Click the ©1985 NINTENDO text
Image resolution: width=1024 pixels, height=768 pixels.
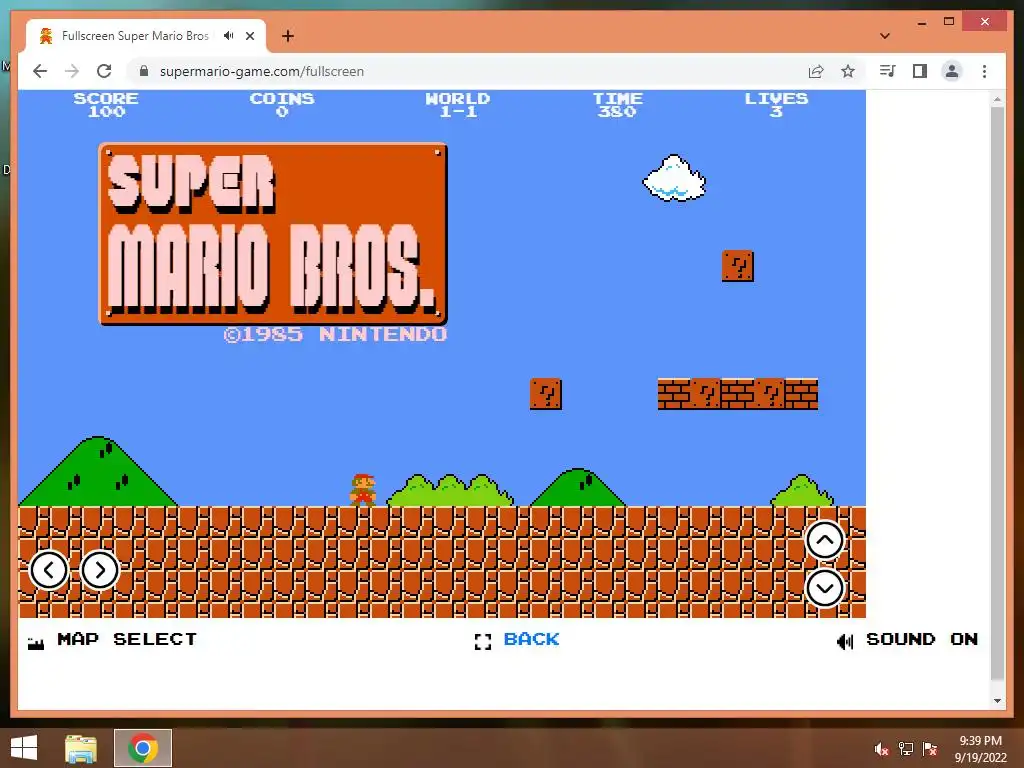click(335, 334)
